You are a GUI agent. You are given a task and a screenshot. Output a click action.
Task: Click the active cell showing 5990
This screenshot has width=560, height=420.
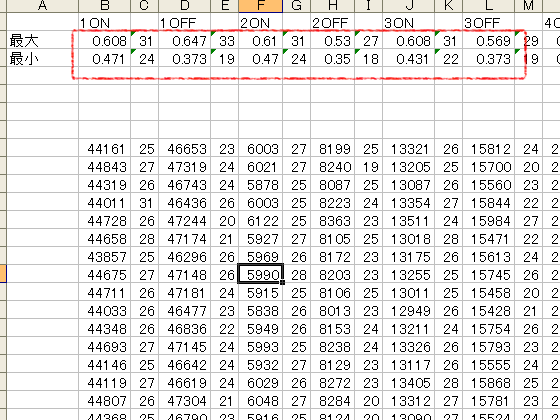pyautogui.click(x=261, y=274)
